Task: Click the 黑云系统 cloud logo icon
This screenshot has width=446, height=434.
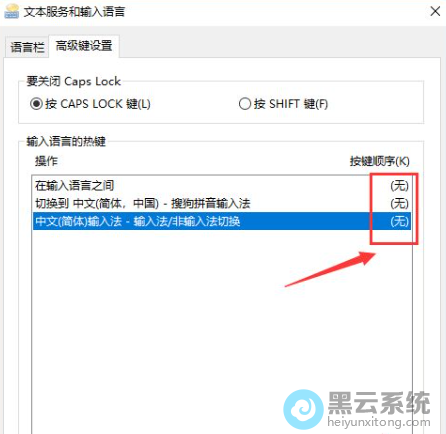Action: (303, 409)
